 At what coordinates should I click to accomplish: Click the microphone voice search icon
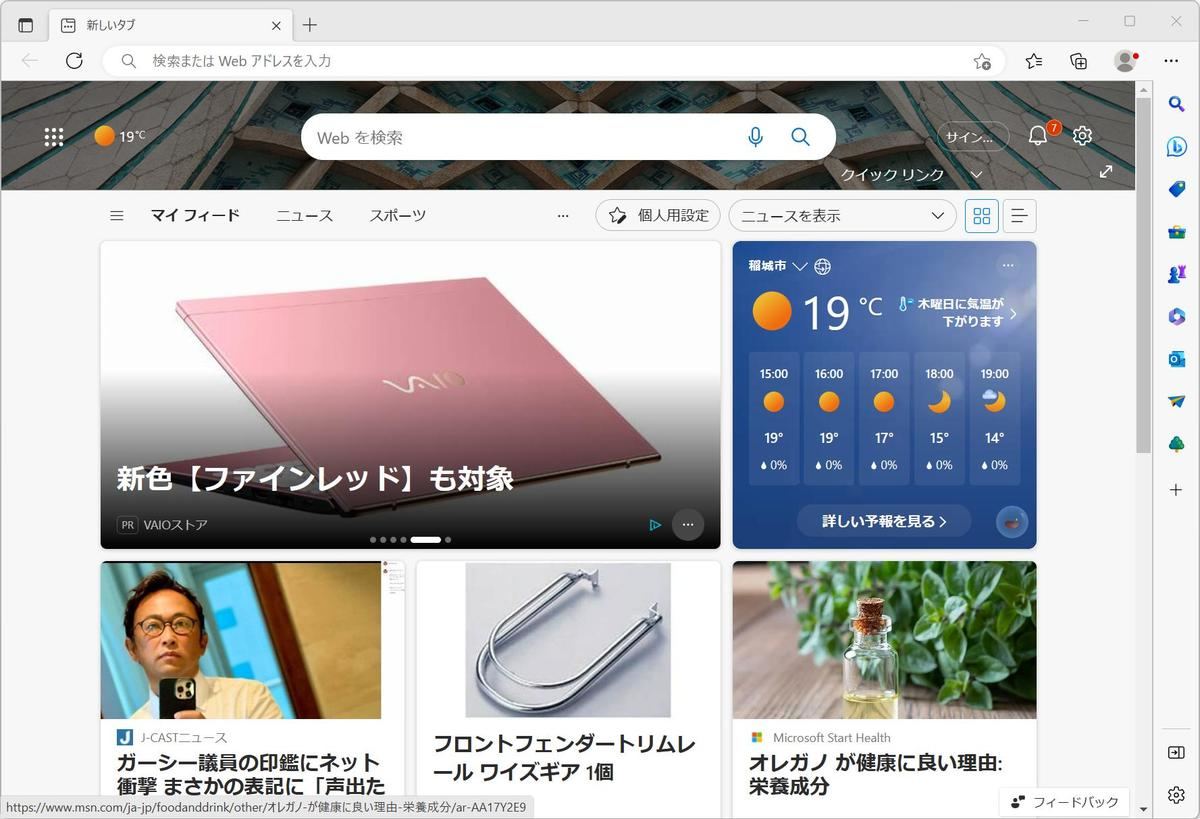click(756, 137)
